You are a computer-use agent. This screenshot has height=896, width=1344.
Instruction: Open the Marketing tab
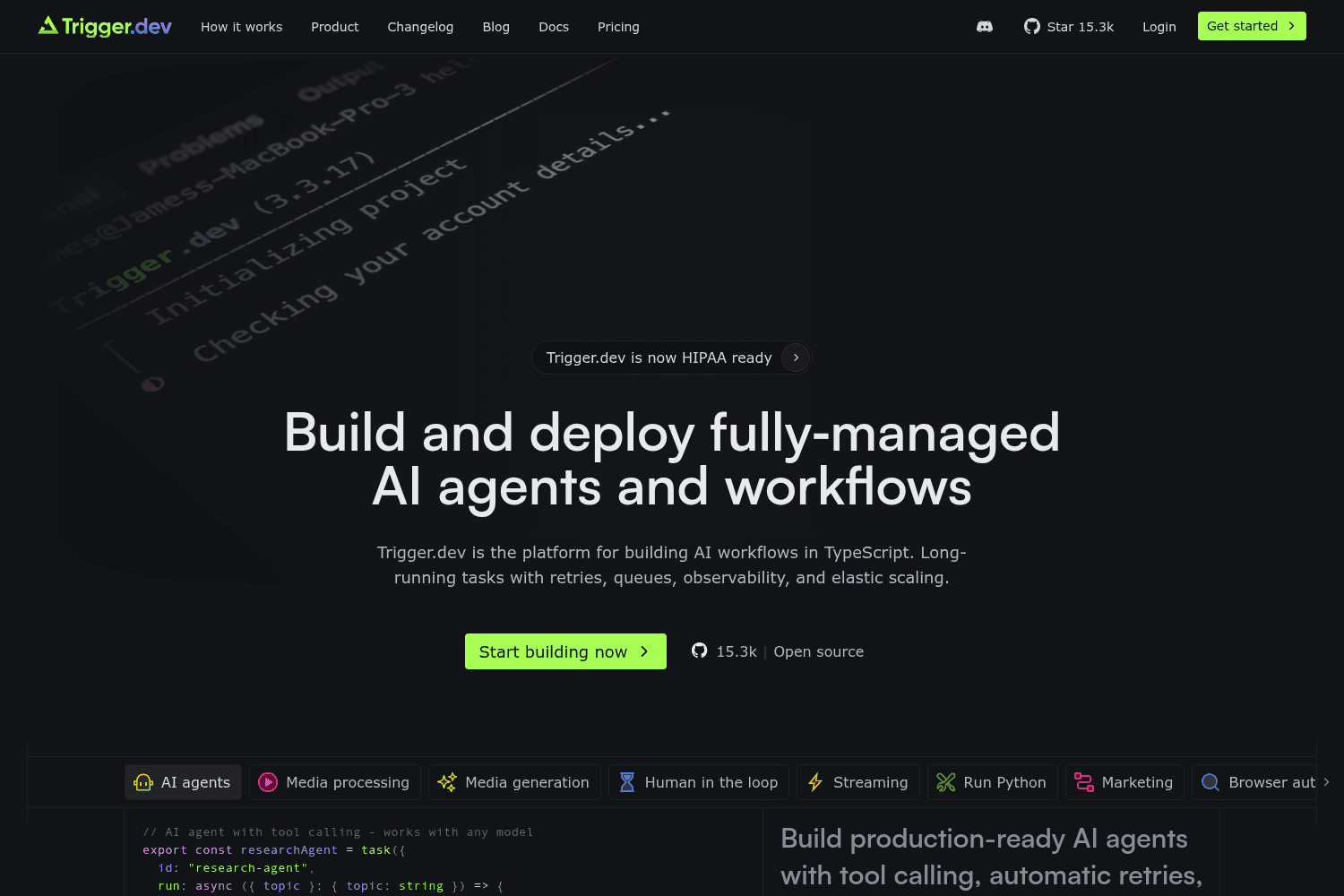[1124, 782]
